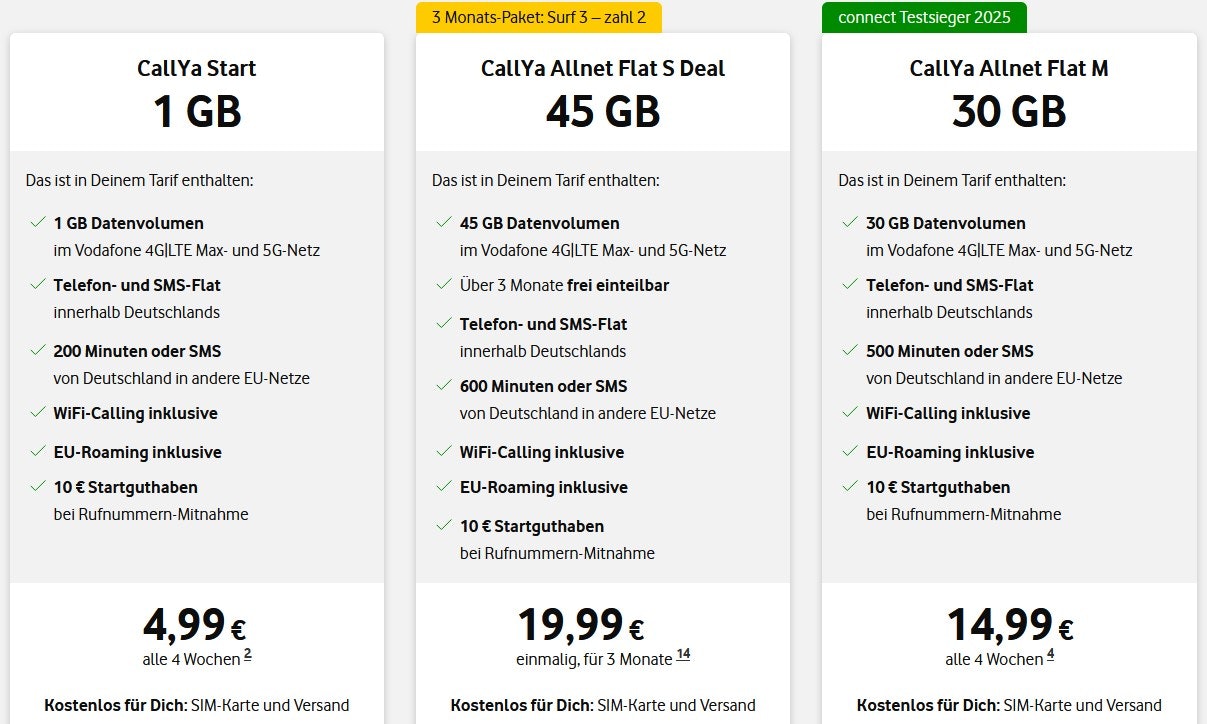Click checkmark beside 500 Minuten oder SMS
The width and height of the screenshot is (1207, 724).
click(x=850, y=350)
